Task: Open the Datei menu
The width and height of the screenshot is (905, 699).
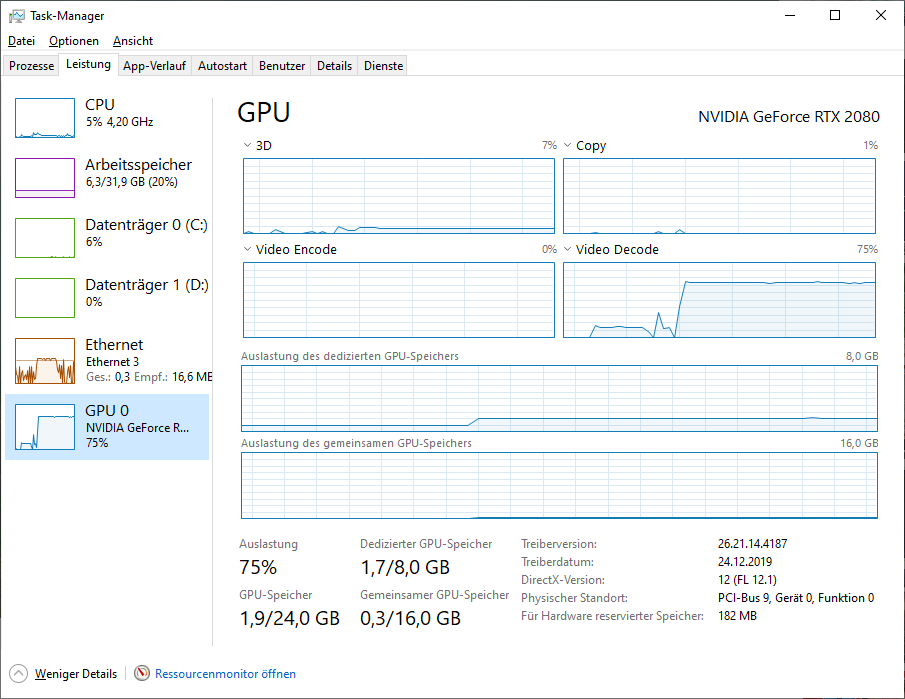Action: [x=21, y=41]
